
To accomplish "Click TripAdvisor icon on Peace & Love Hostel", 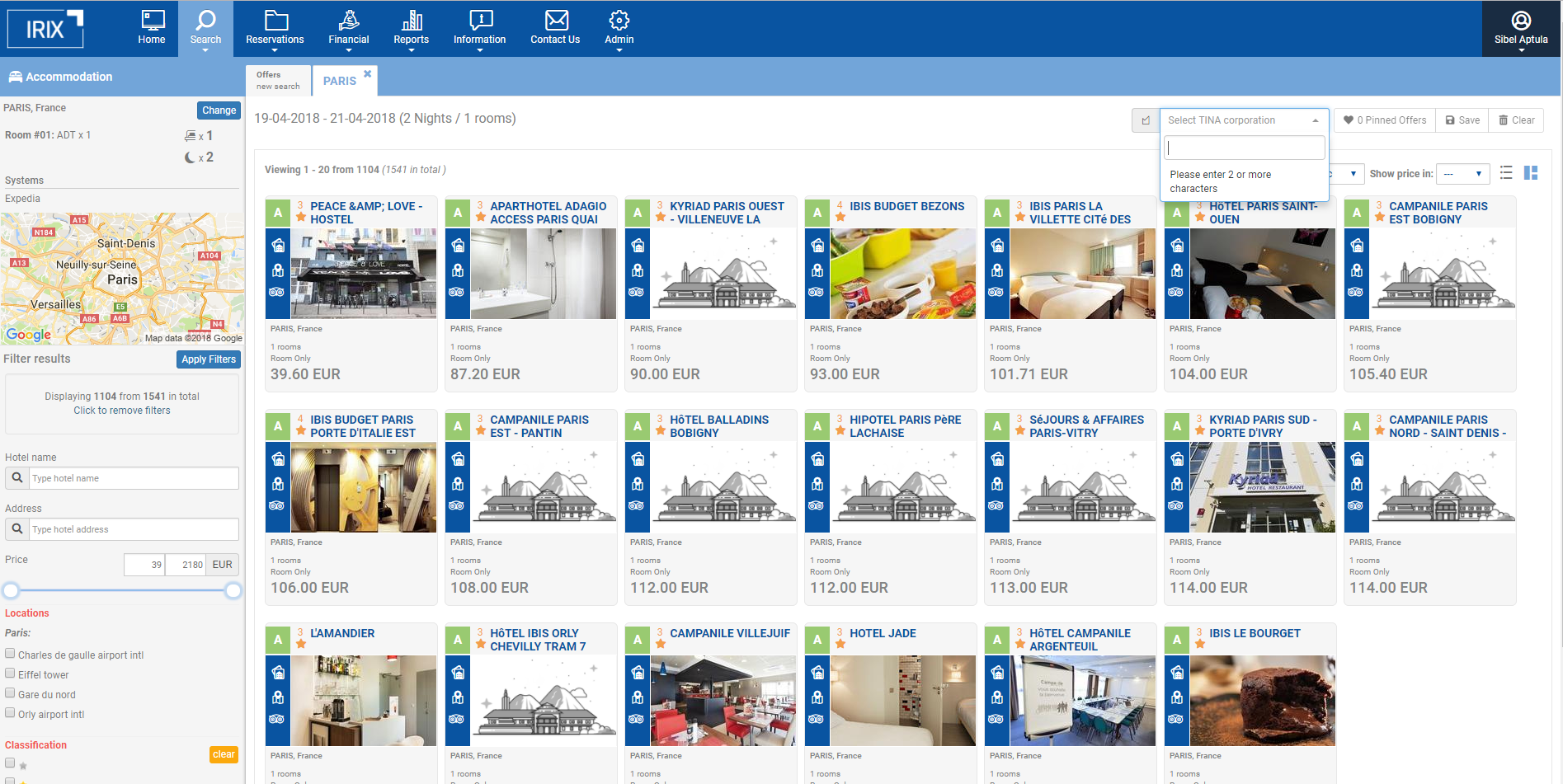I will click(277, 292).
